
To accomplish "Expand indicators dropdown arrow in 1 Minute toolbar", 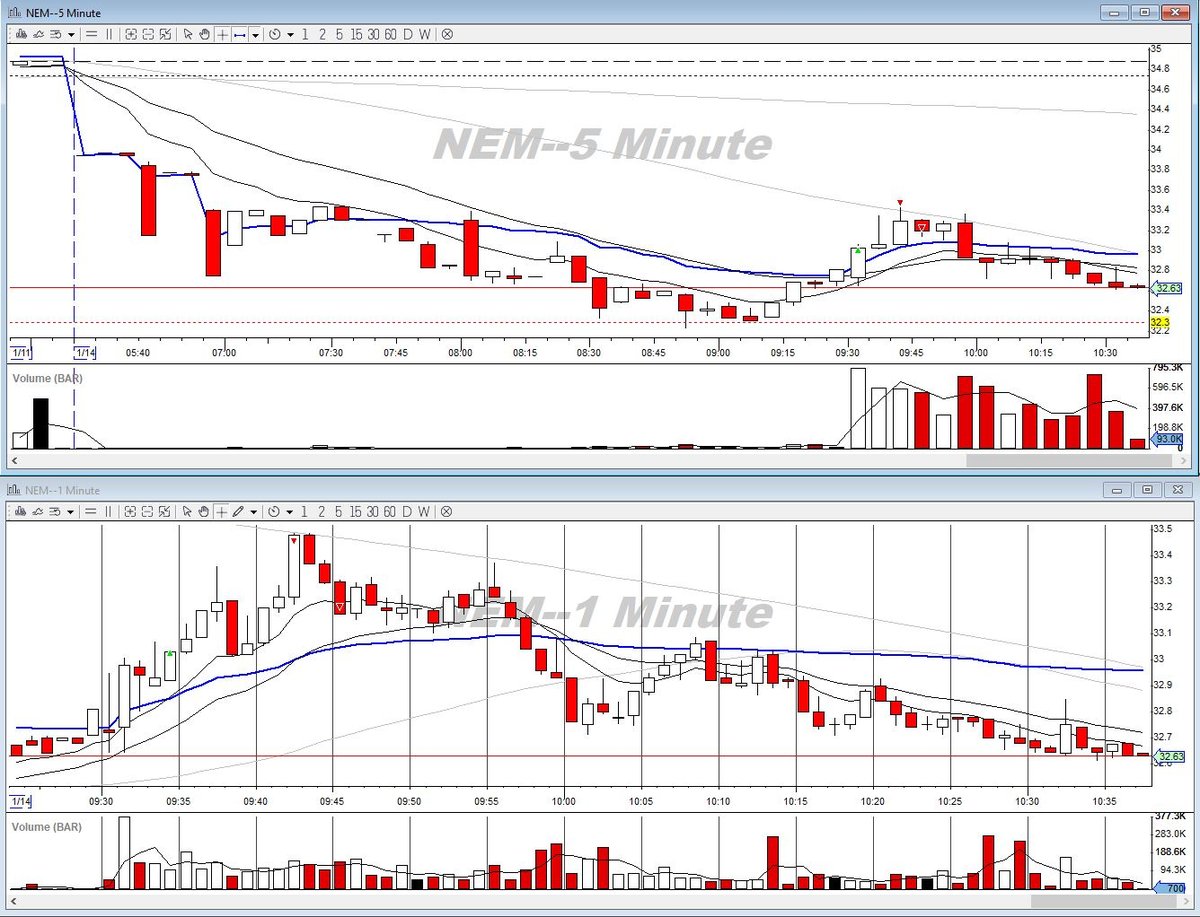I will click(70, 513).
